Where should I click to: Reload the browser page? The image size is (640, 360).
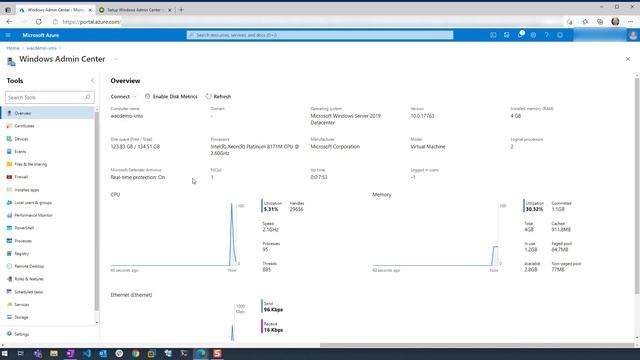pyautogui.click(x=38, y=22)
